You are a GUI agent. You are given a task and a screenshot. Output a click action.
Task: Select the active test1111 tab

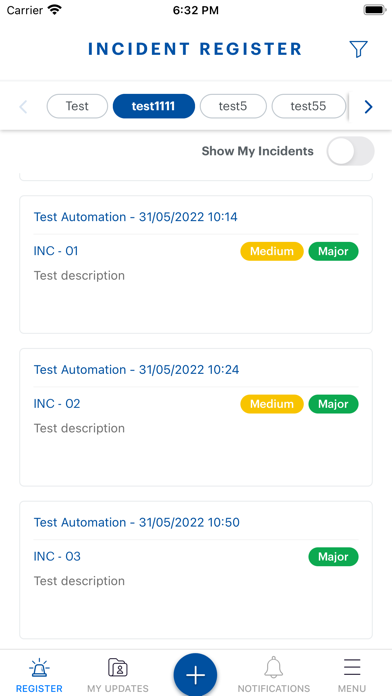pos(154,107)
